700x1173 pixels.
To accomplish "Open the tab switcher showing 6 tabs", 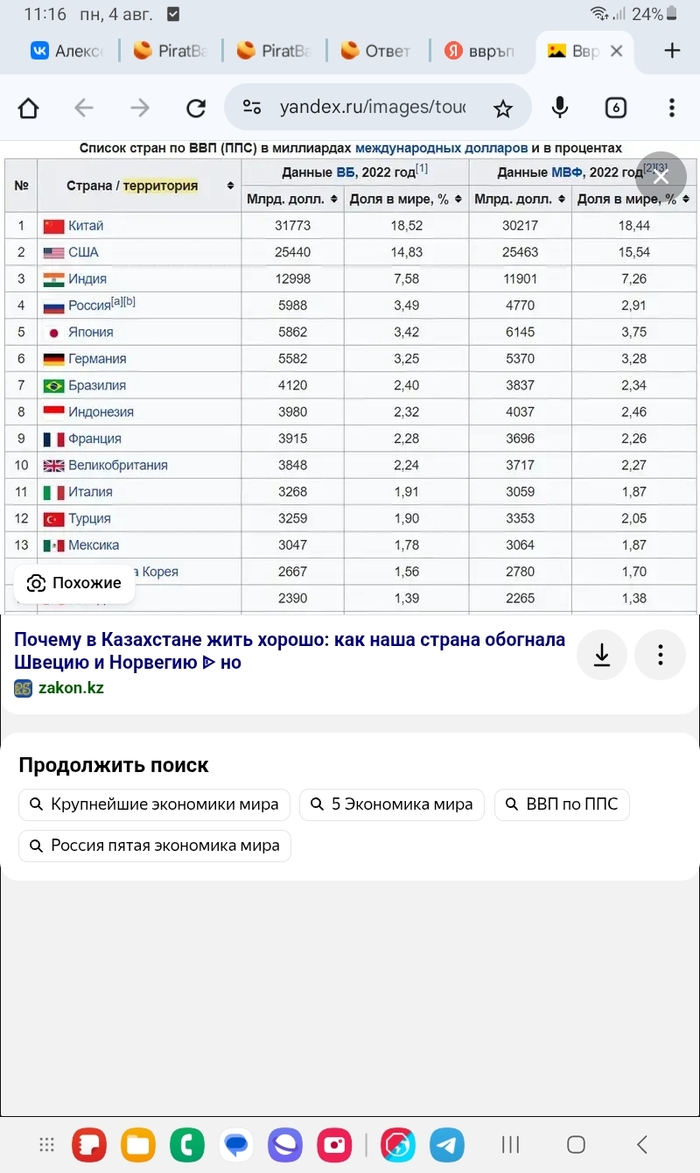I will 615,108.
